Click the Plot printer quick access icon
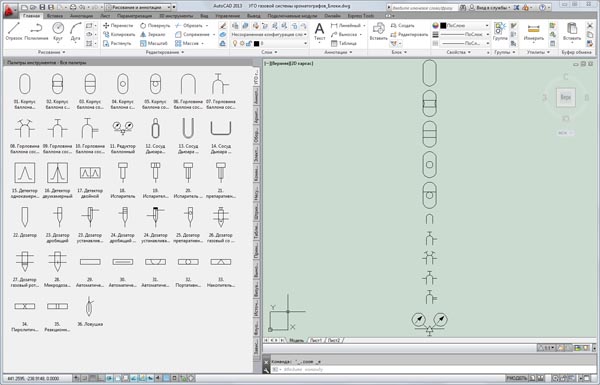The height and width of the screenshot is (385, 600). 73,7
